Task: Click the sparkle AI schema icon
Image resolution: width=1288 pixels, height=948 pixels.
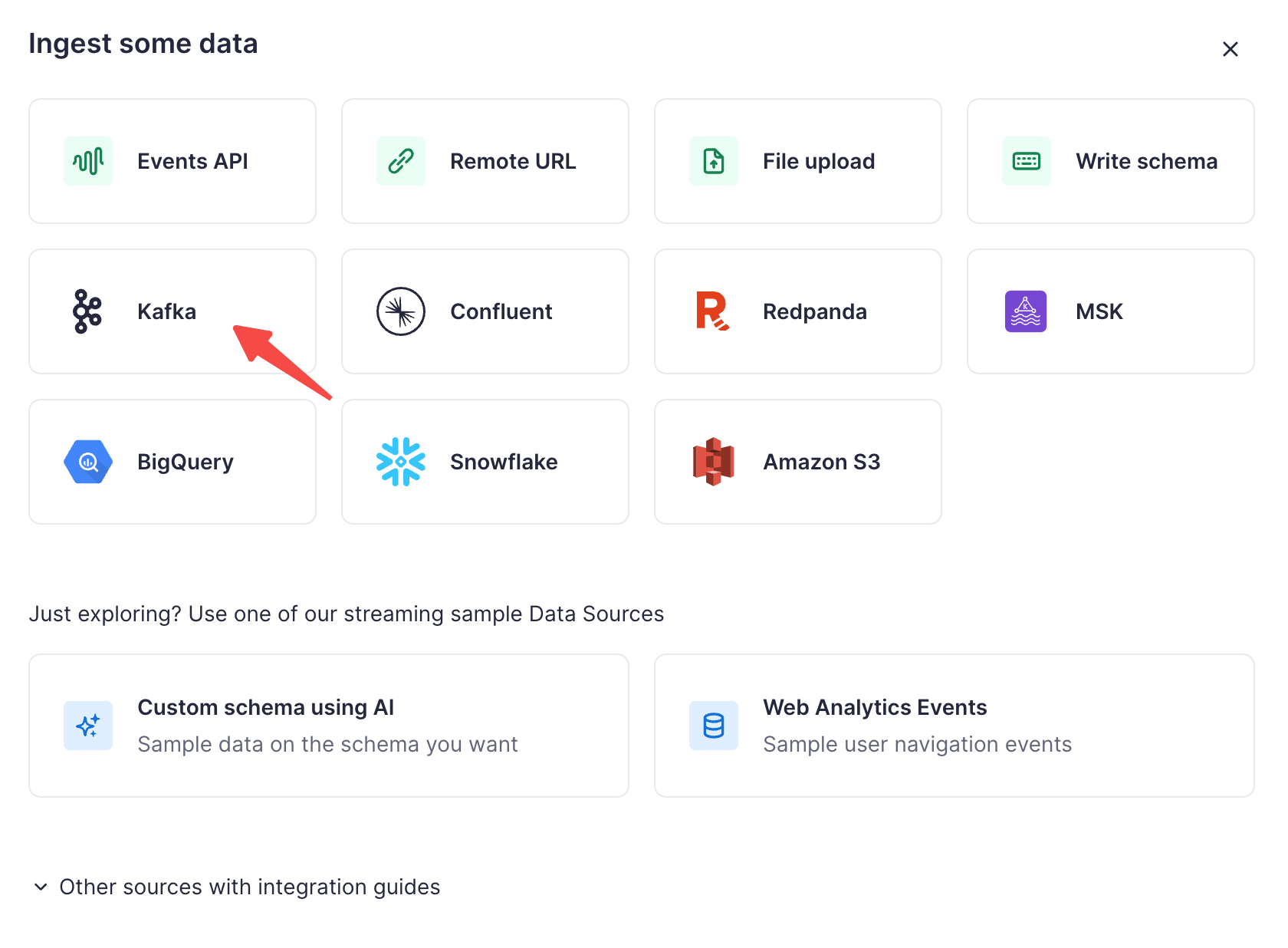Action: 88,726
